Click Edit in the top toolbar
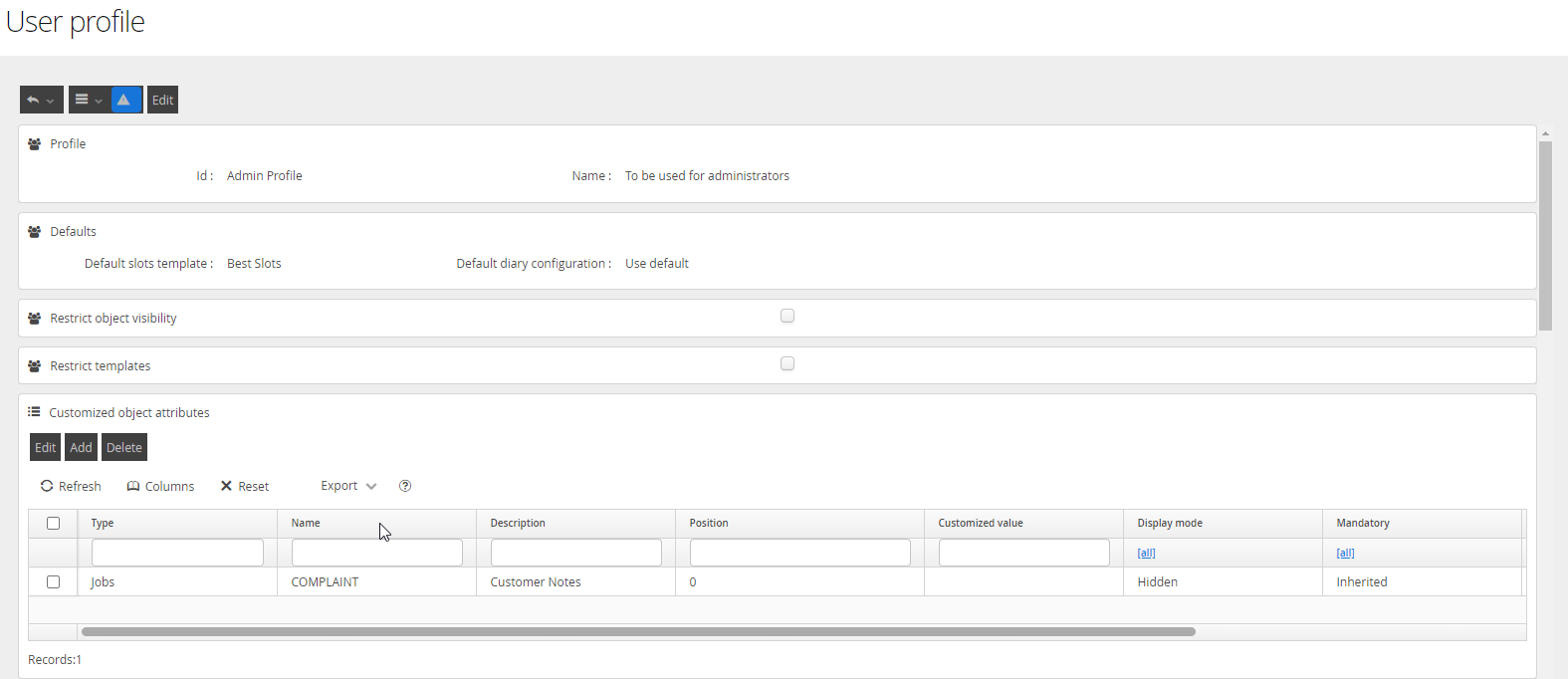Screen dimensions: 1568x679 click(x=162, y=100)
